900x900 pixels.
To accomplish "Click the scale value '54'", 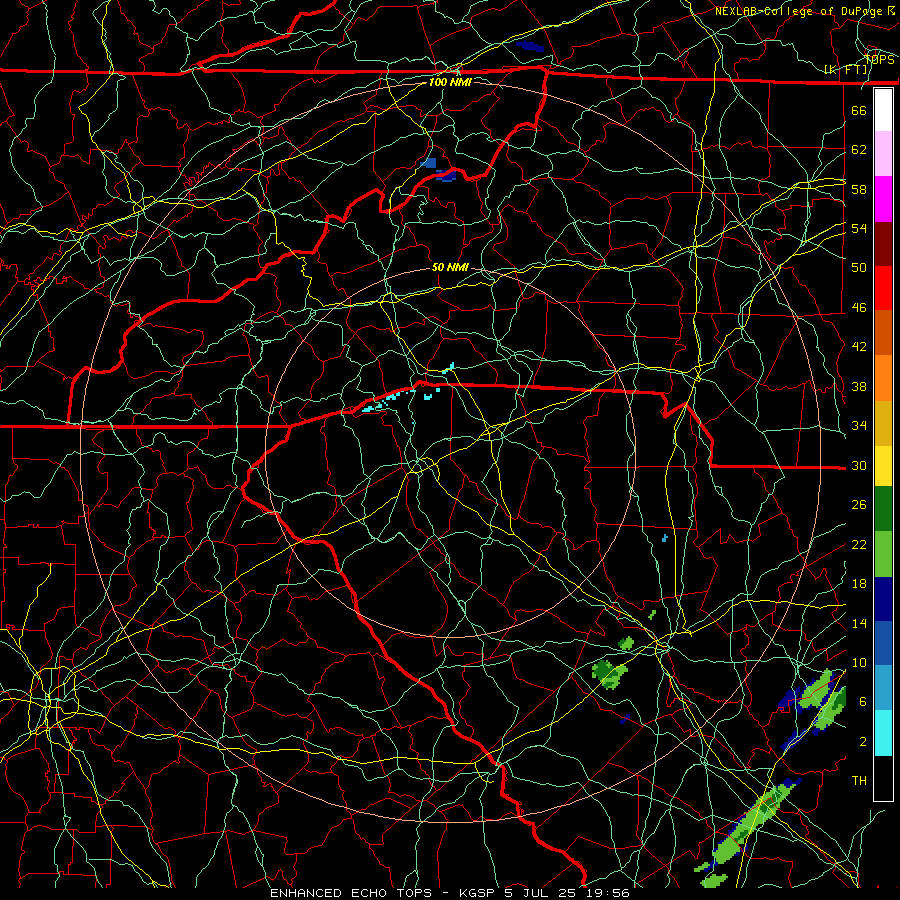I will click(x=859, y=228).
